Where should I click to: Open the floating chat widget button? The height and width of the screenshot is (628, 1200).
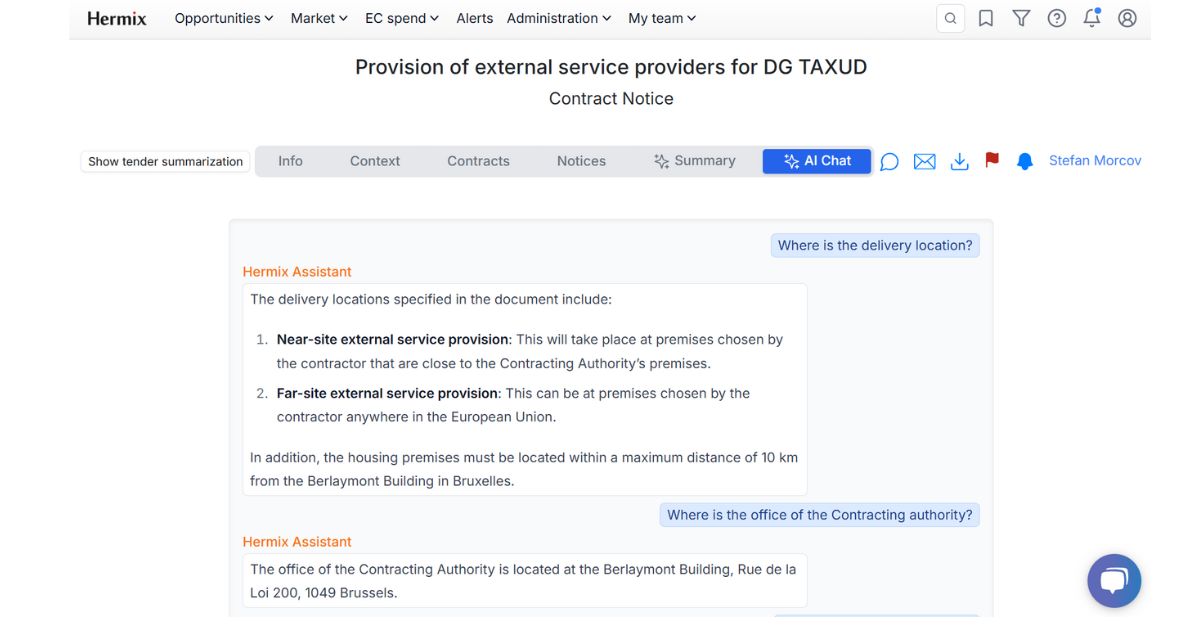coord(1114,581)
